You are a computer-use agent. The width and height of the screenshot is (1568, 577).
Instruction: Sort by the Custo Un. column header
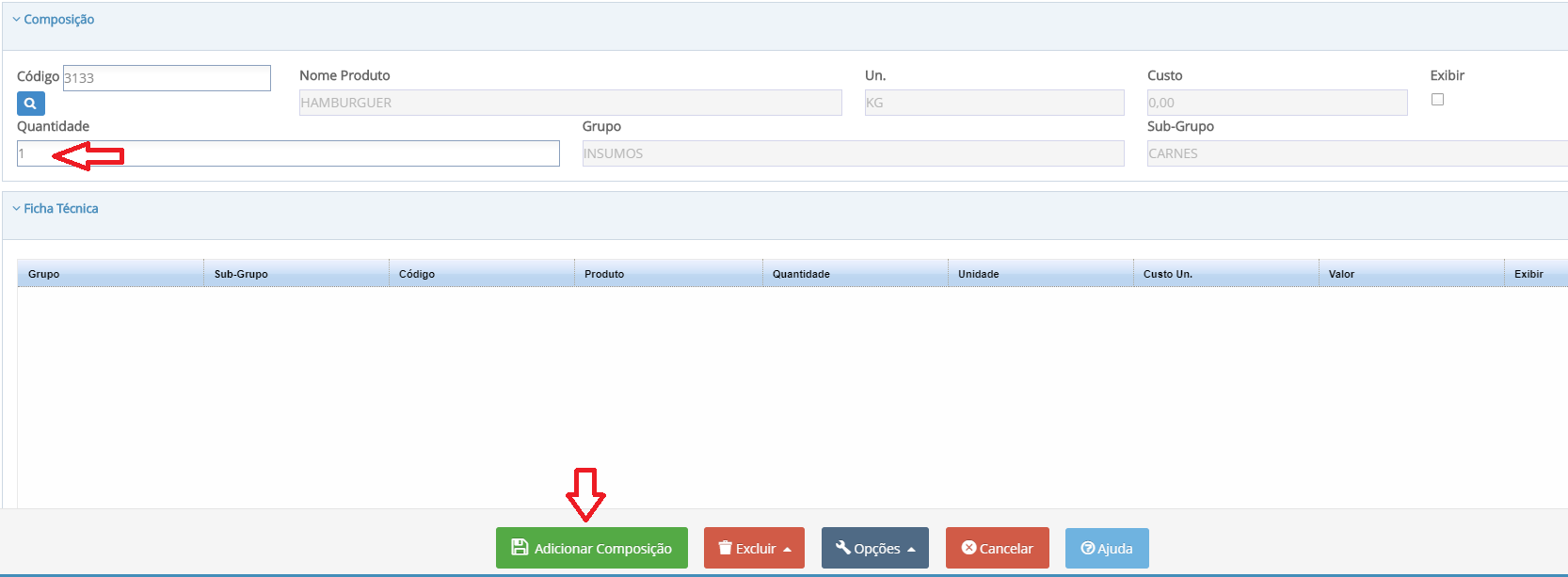pos(1225,274)
